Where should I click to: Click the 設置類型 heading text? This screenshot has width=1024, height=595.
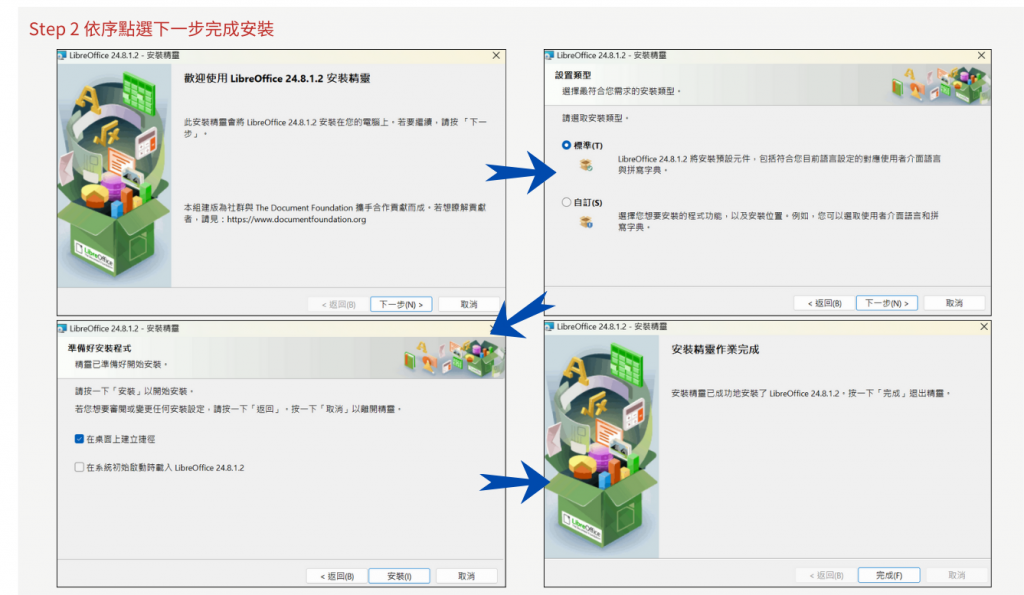pyautogui.click(x=573, y=75)
